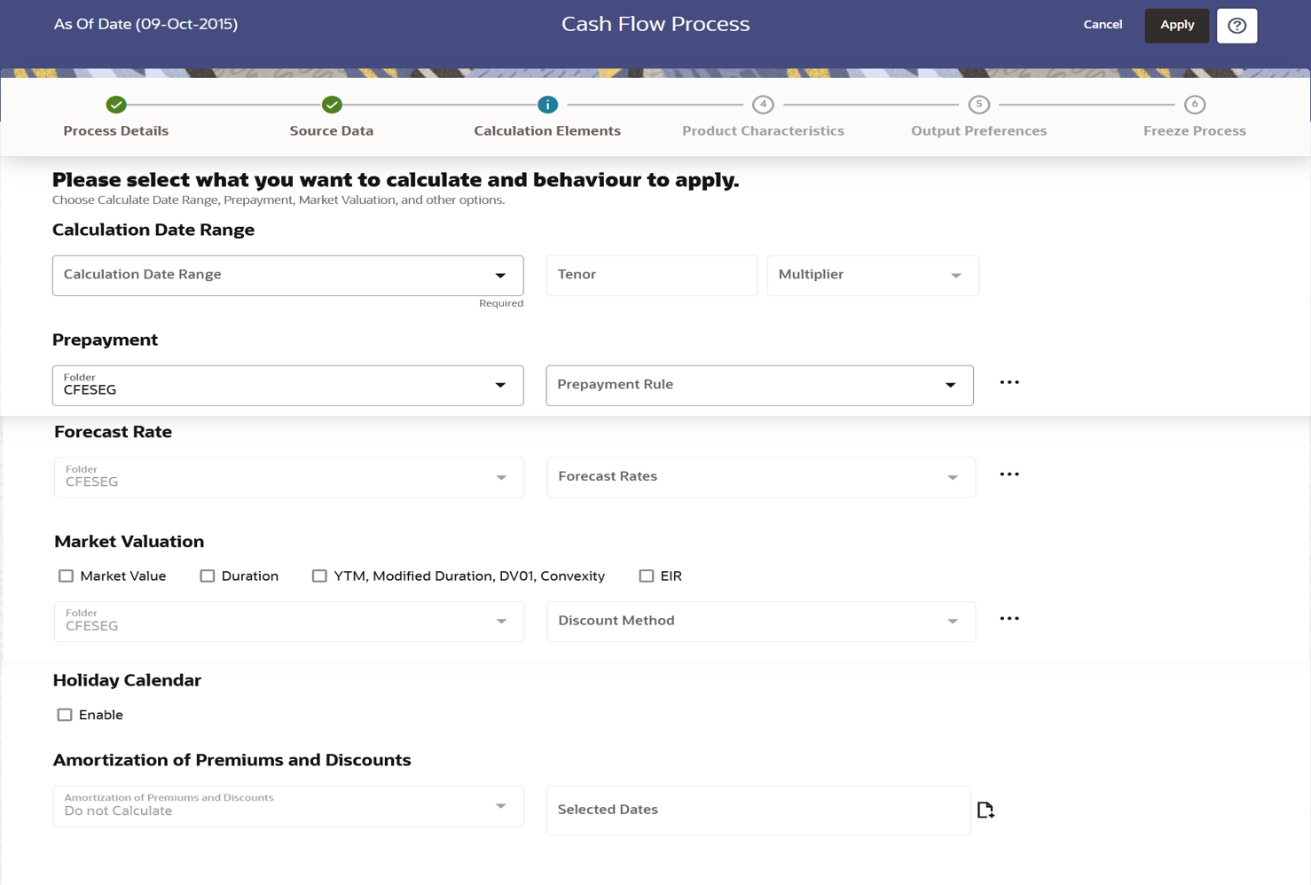Switch to the Product Characteristics step
The width and height of the screenshot is (1311, 885).
point(763,104)
